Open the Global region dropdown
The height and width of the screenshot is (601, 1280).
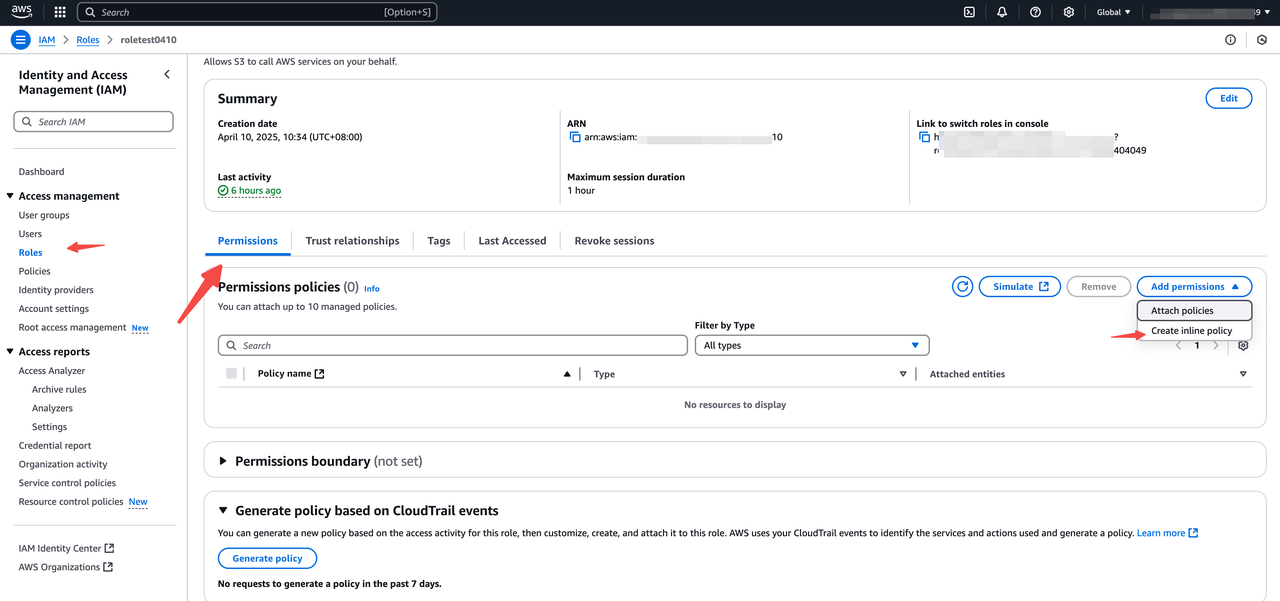1113,12
